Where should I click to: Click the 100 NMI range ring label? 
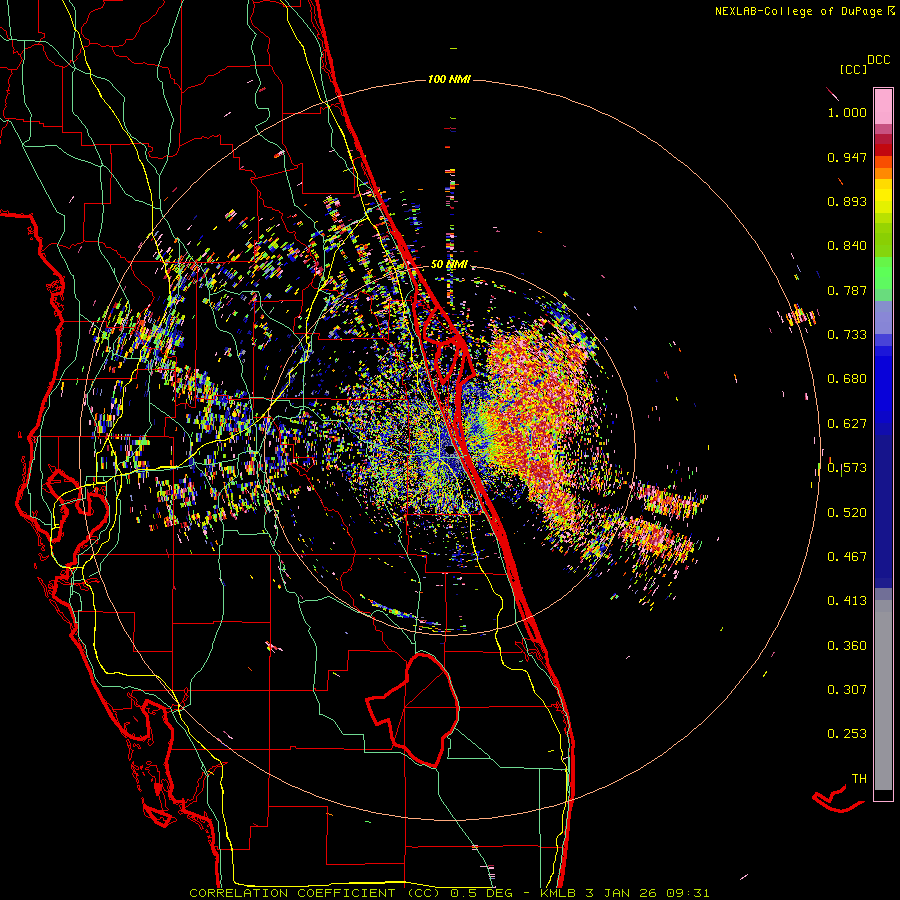[449, 79]
